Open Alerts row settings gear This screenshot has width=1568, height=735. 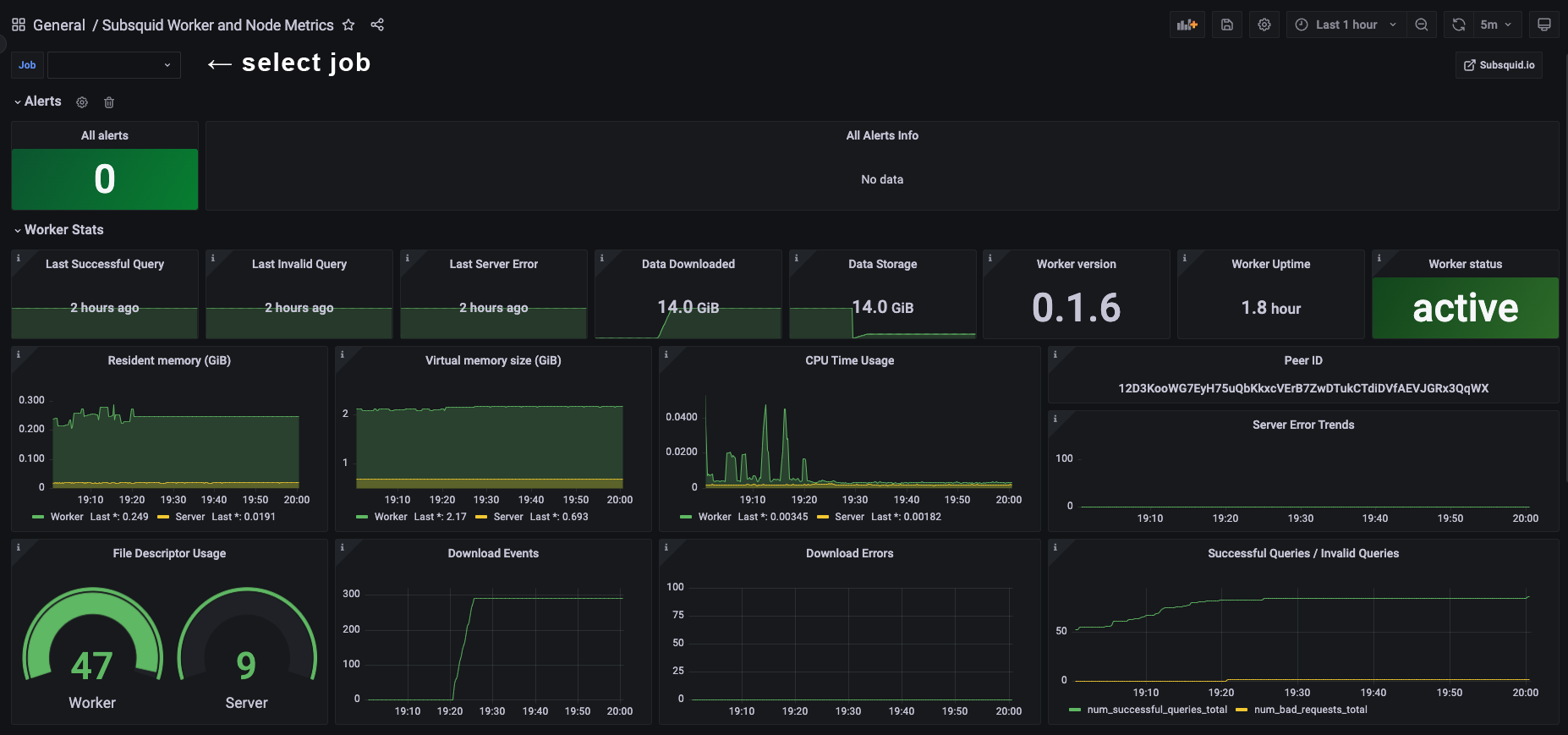[82, 102]
